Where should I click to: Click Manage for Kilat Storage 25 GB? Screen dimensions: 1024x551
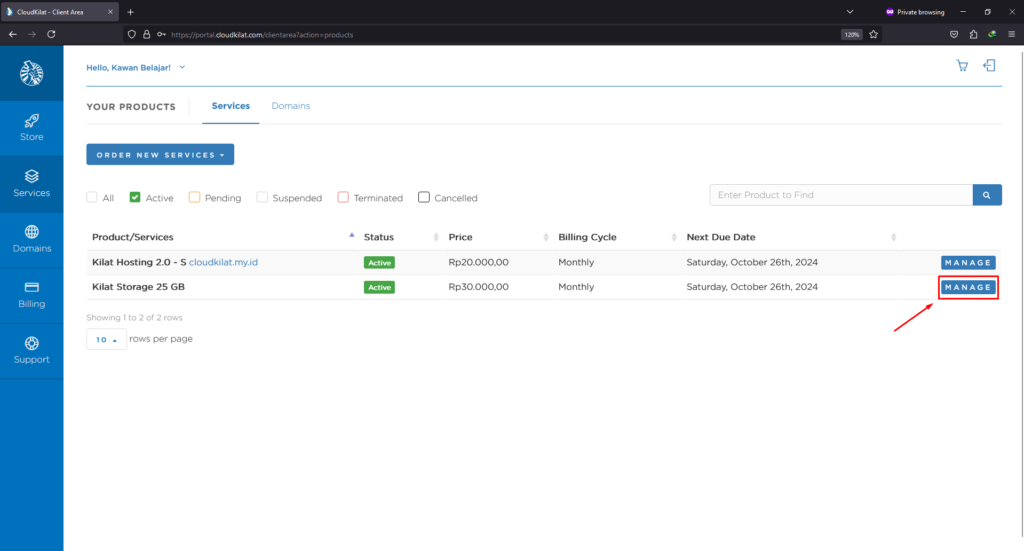(x=967, y=287)
